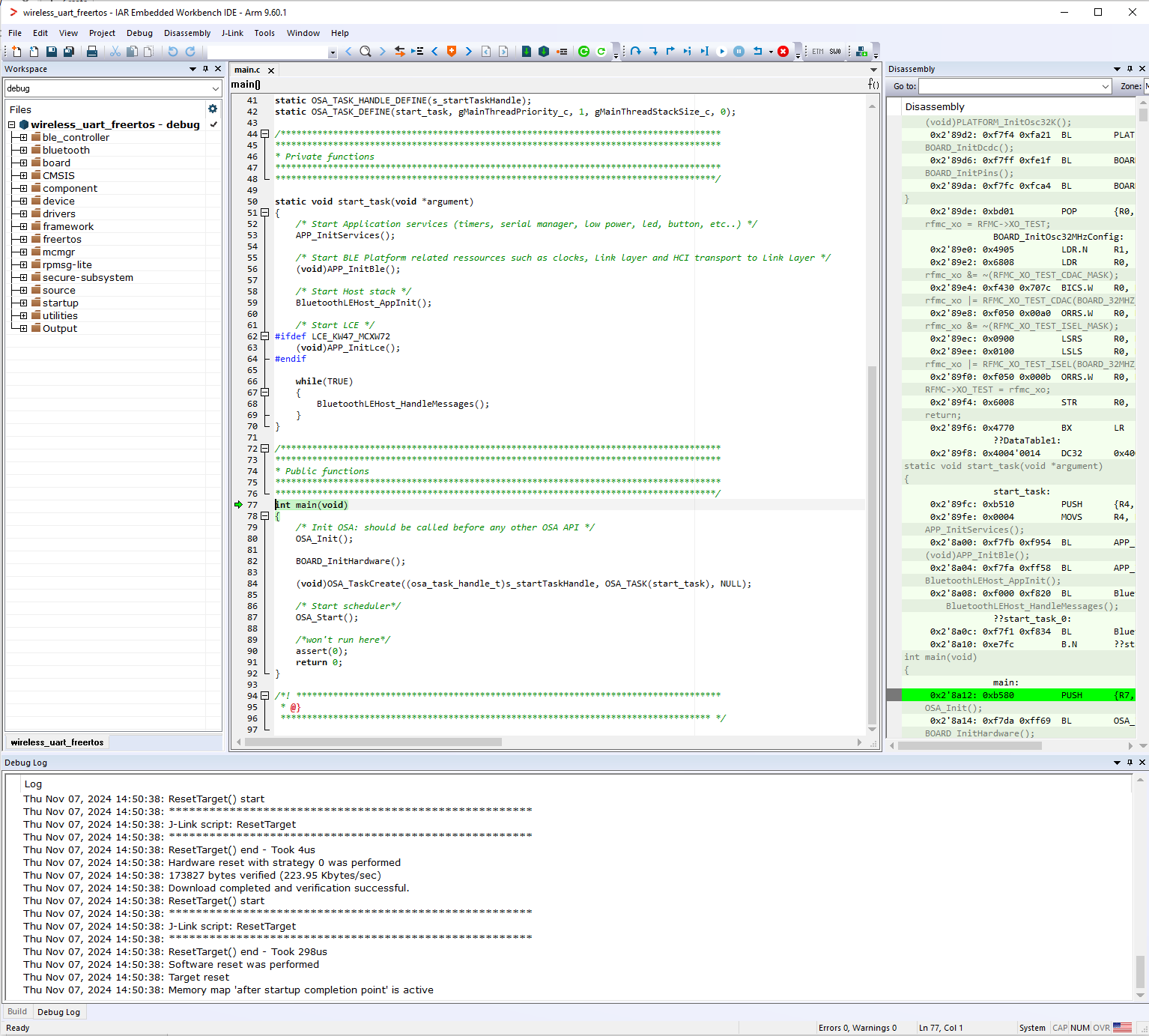Pin the Disassembly panel open
Image resolution: width=1149 pixels, height=1036 pixels.
pyautogui.click(x=1129, y=69)
